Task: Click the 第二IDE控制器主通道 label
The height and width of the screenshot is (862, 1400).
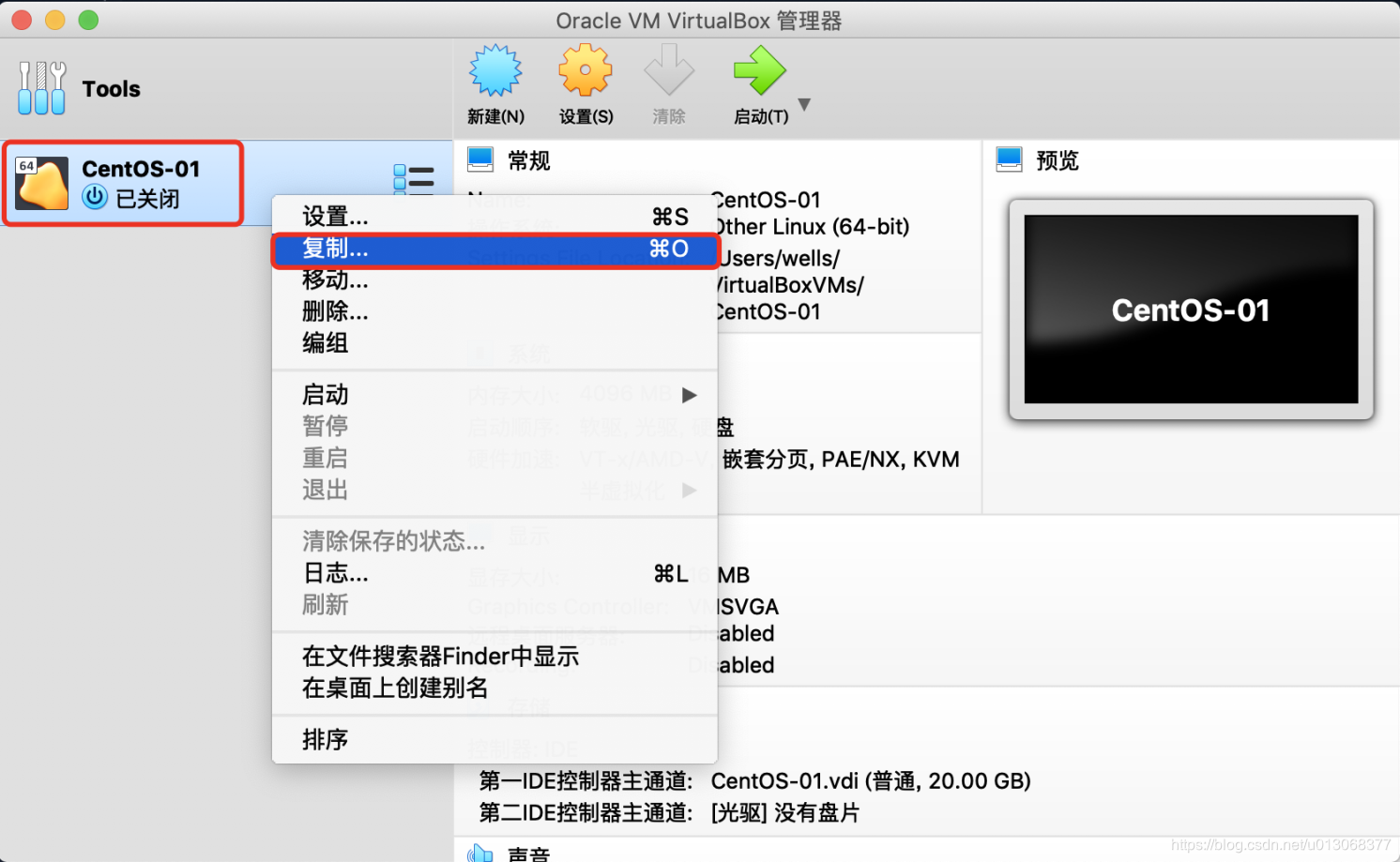Action: [586, 813]
